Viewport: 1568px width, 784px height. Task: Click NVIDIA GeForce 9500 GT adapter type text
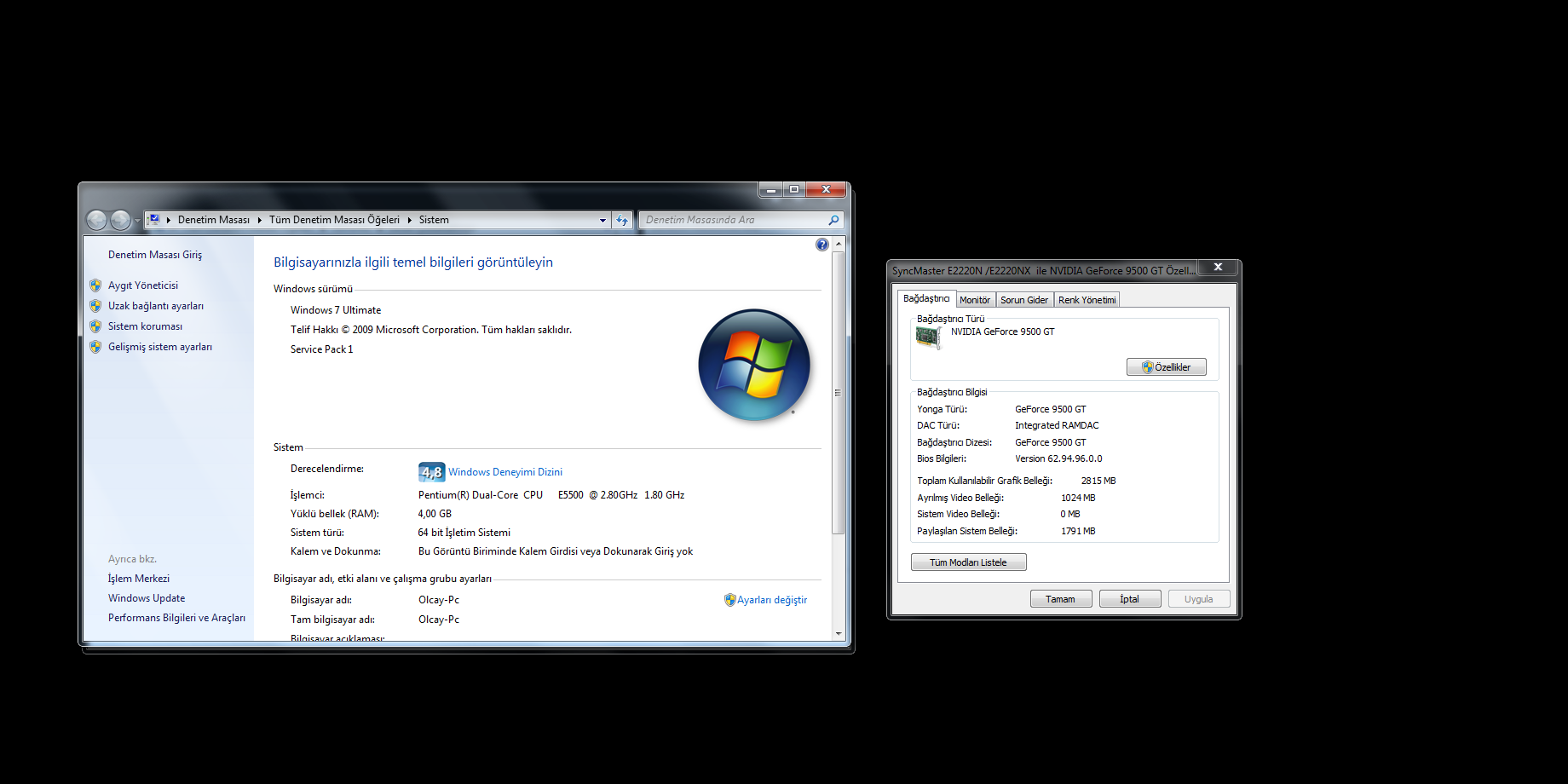coord(1003,331)
